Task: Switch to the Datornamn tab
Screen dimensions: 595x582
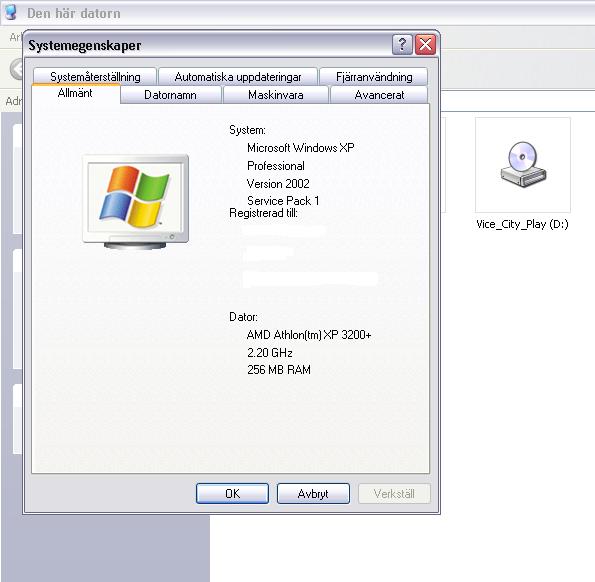Action: (170, 95)
